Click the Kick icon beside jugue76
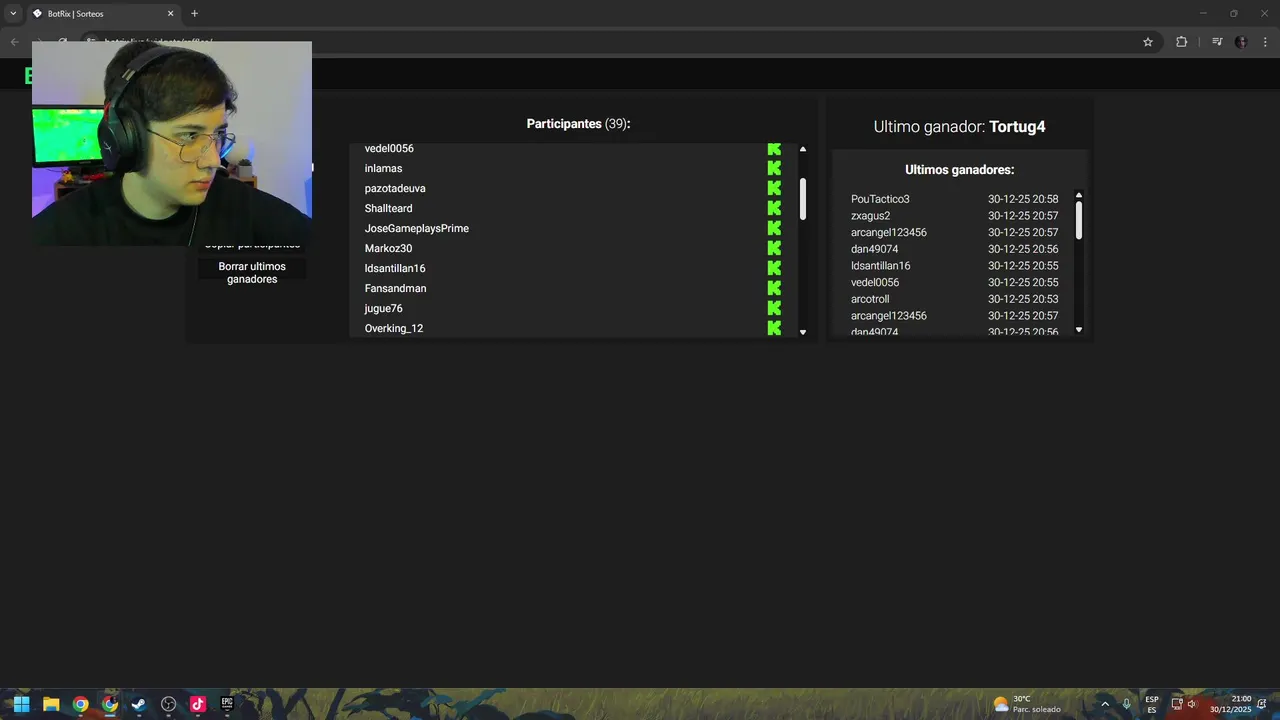This screenshot has height=720, width=1280. click(774, 308)
